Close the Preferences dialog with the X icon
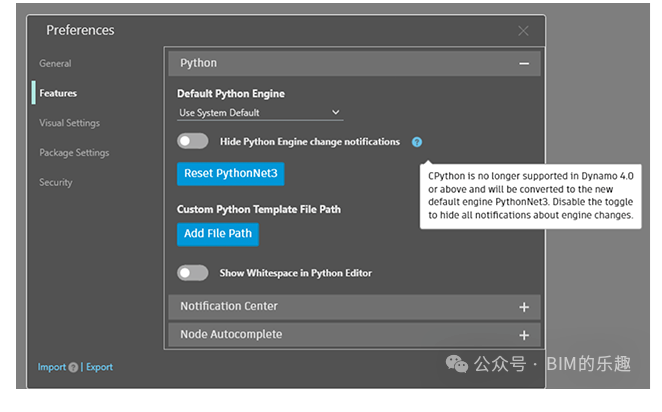Viewport: 662px width, 412px height. [523, 31]
